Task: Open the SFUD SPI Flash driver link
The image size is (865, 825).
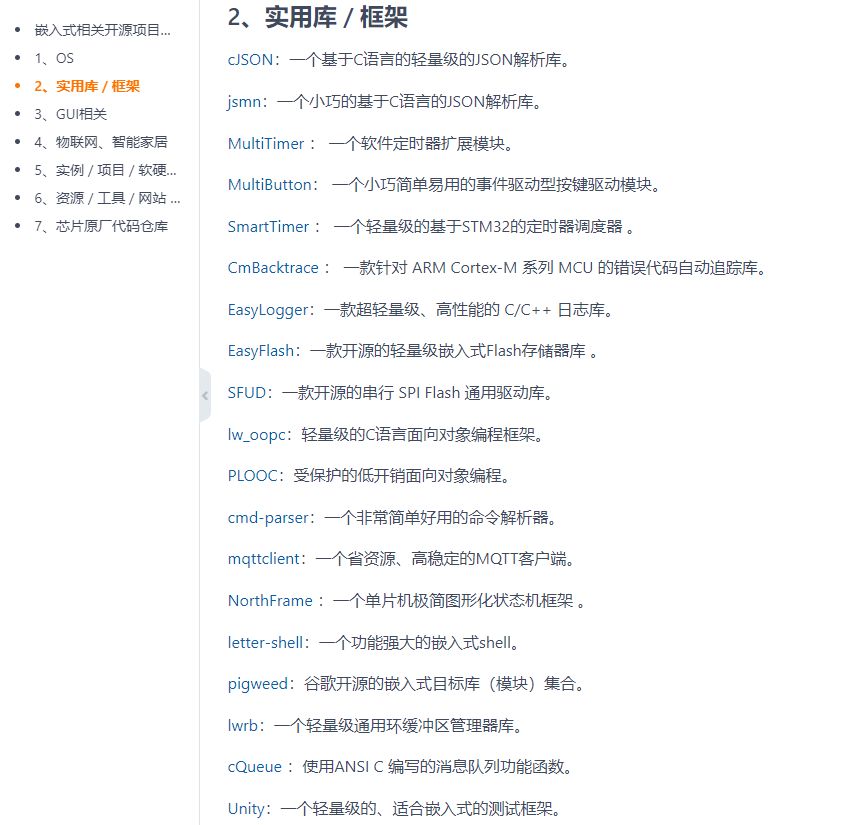Action: pyautogui.click(x=246, y=393)
